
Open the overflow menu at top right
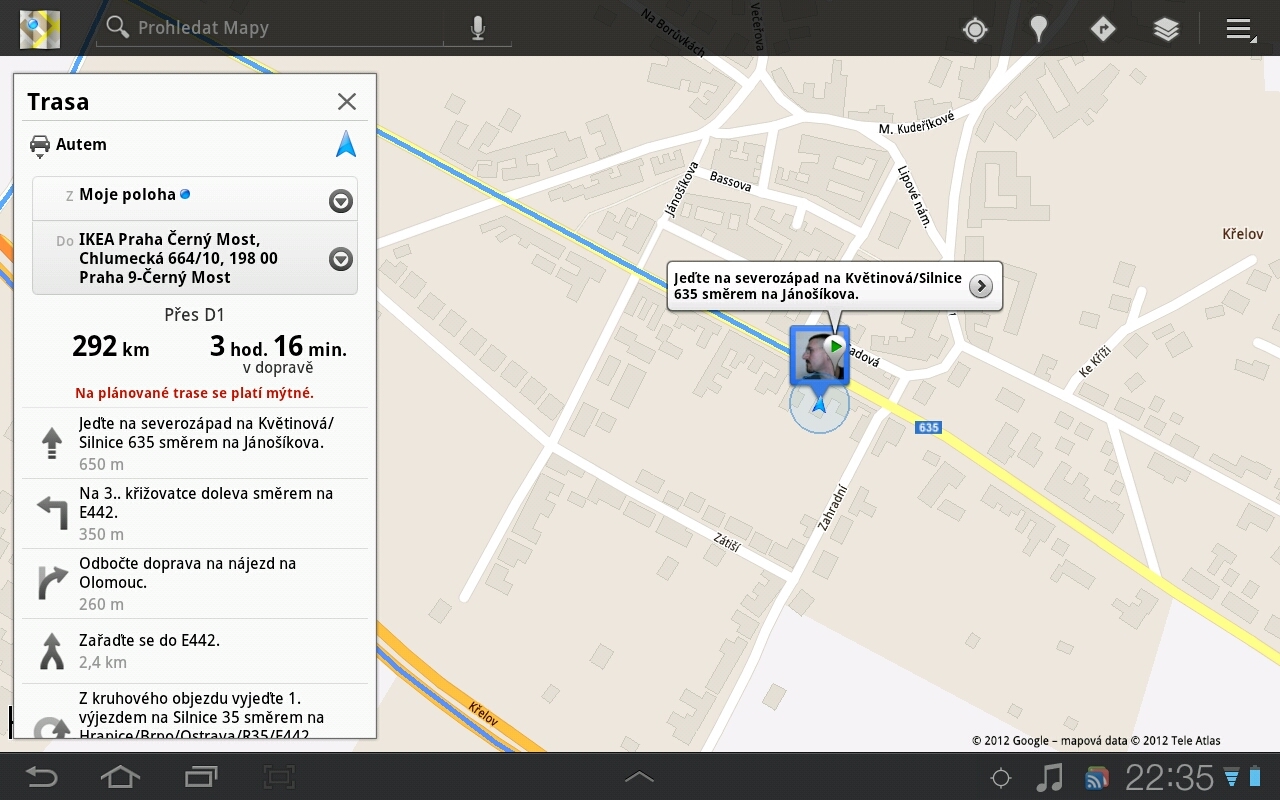click(1238, 29)
